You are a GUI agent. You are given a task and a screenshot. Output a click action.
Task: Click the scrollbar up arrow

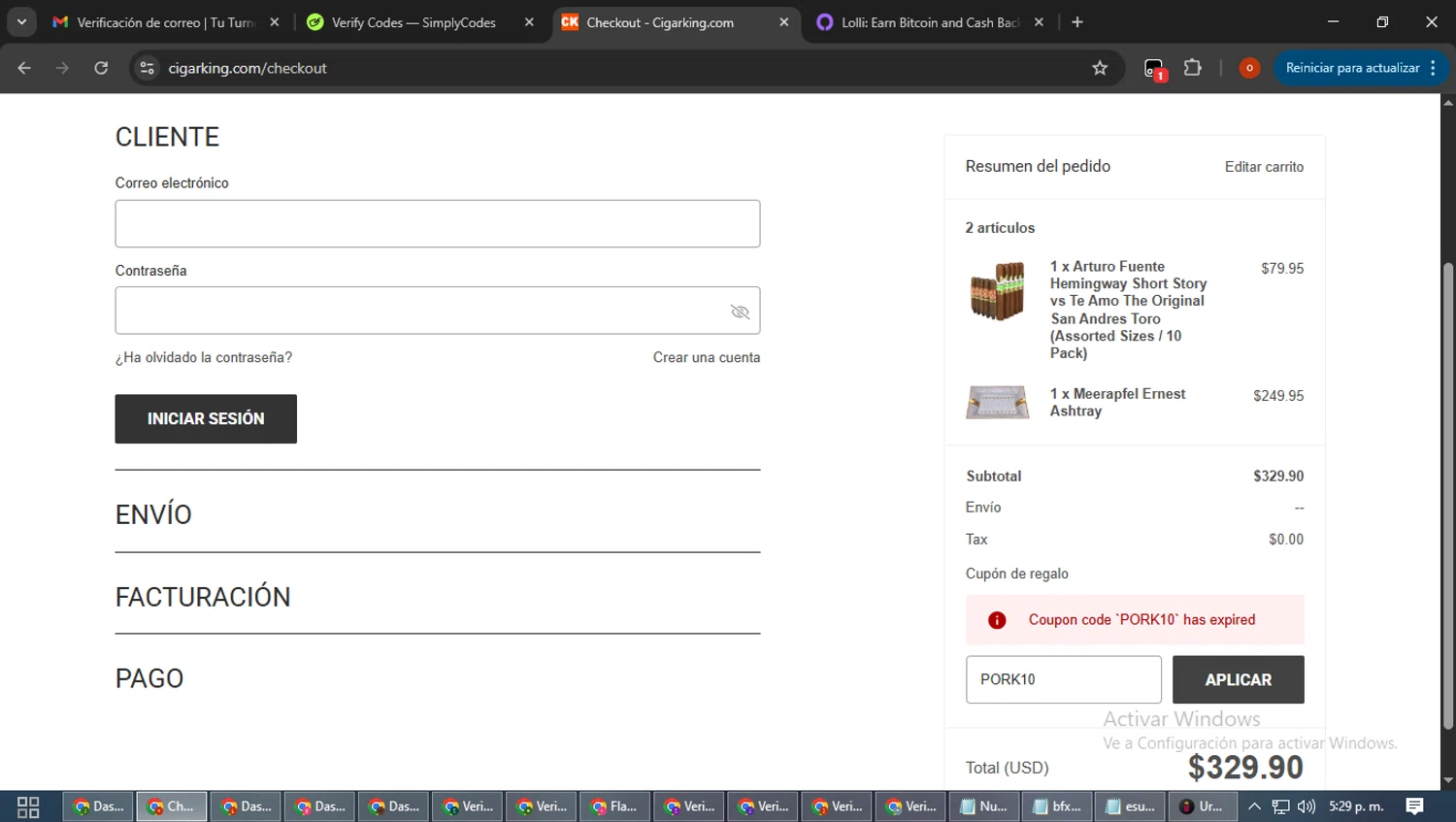pos(1448,101)
